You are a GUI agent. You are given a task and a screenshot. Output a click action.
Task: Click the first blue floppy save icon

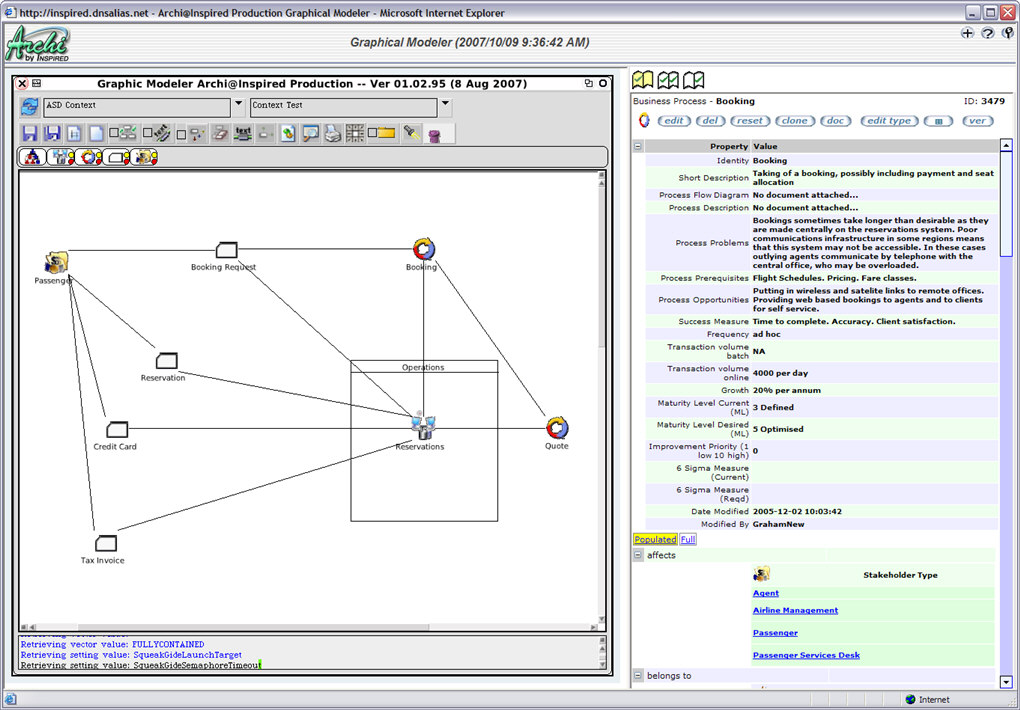click(x=29, y=133)
